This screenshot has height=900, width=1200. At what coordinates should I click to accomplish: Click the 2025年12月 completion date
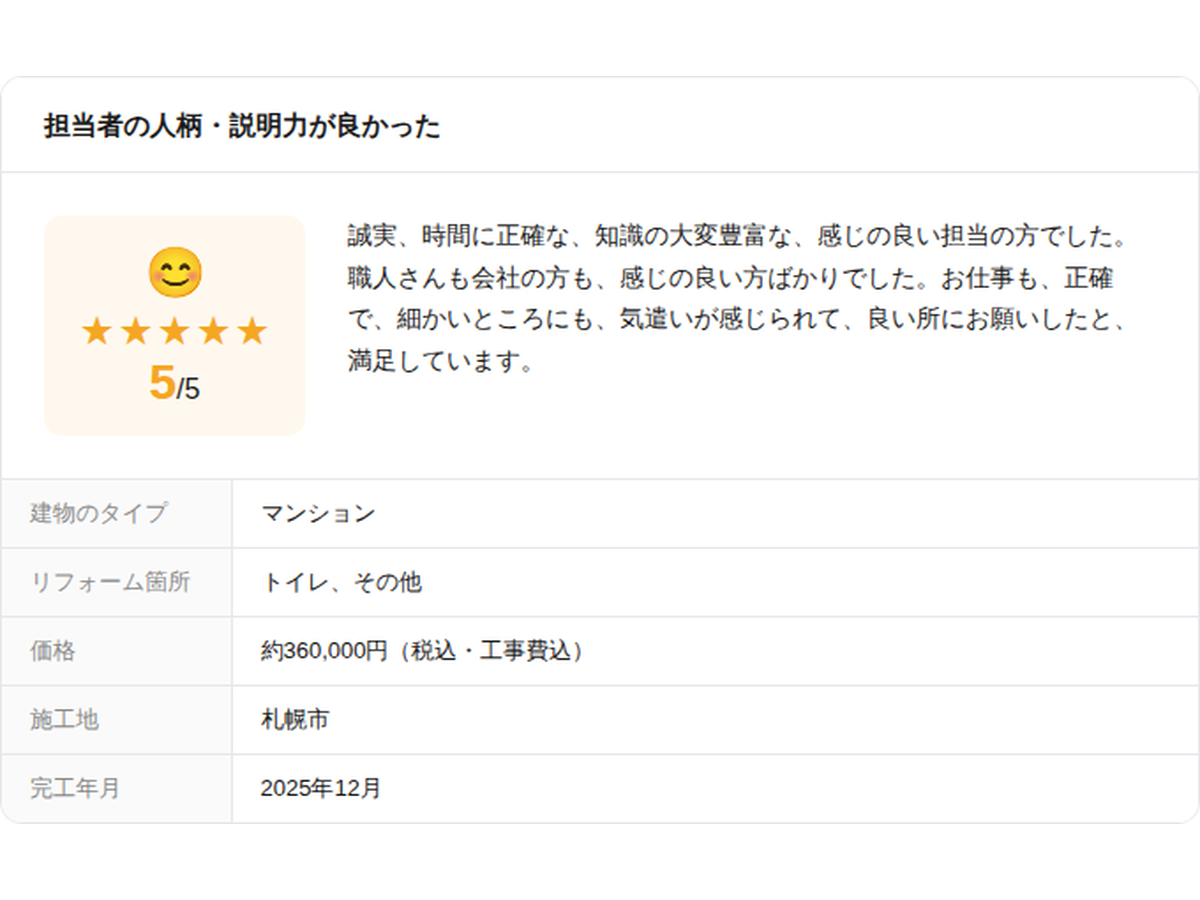pos(321,788)
